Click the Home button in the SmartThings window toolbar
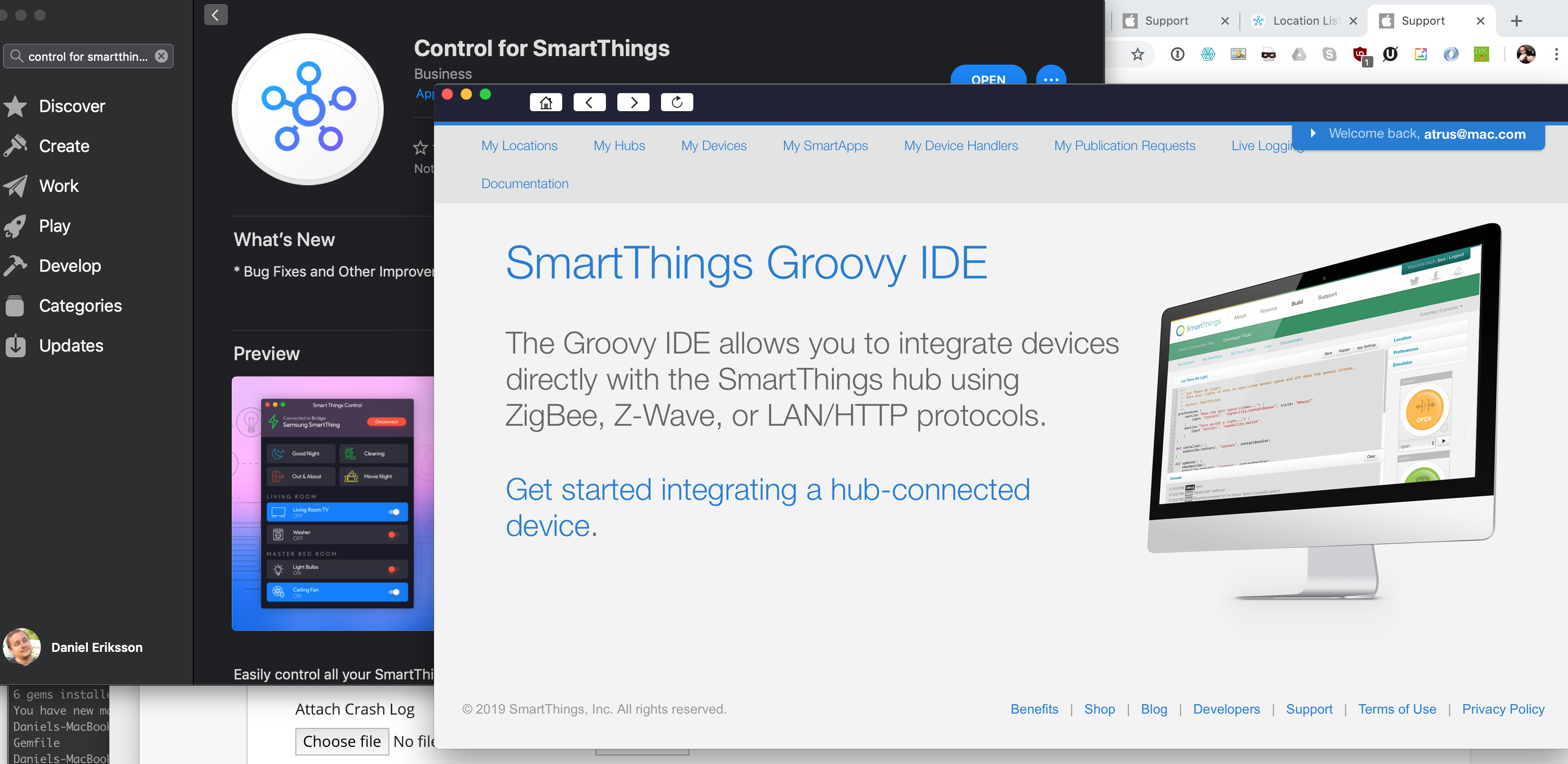1568x764 pixels. pos(546,102)
